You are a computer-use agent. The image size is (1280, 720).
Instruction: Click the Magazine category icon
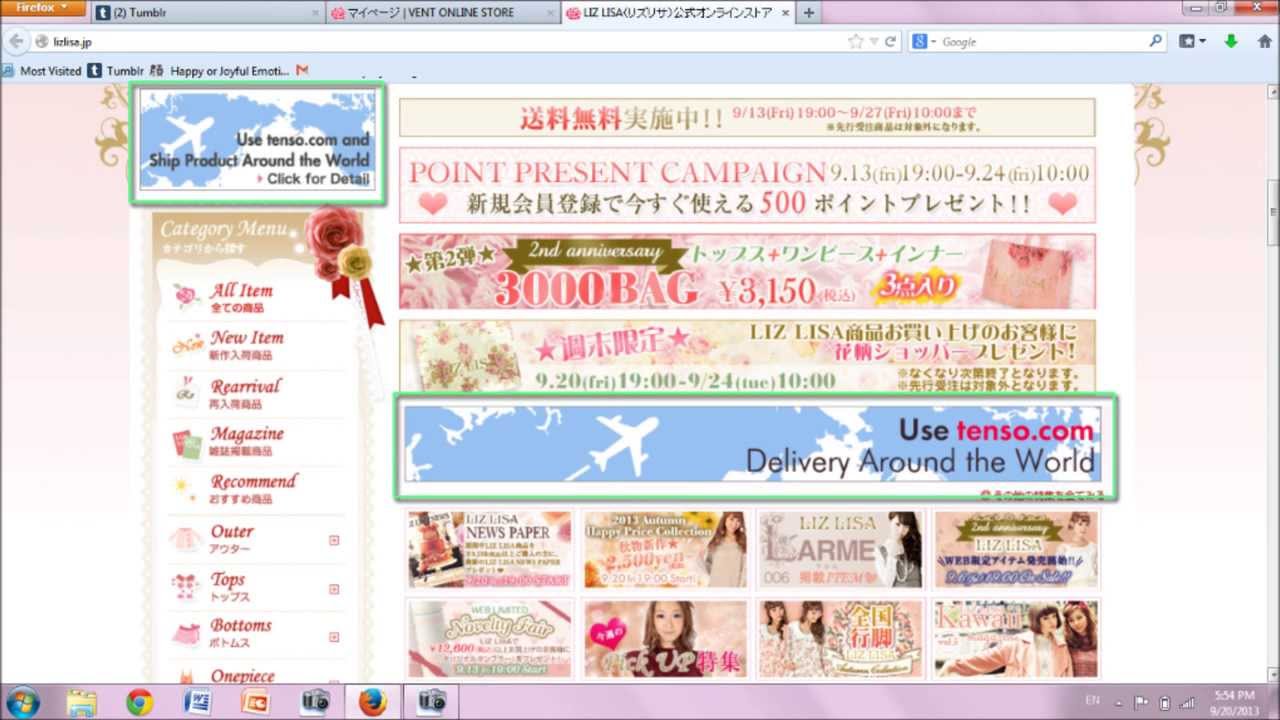tap(187, 442)
